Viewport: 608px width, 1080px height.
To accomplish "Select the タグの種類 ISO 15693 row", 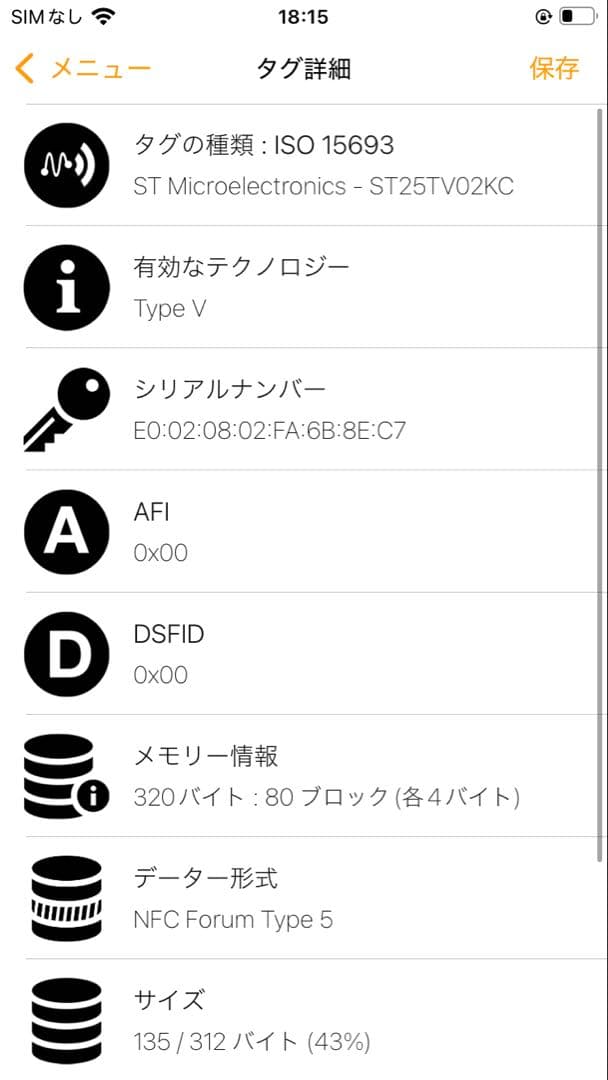I will [330, 164].
